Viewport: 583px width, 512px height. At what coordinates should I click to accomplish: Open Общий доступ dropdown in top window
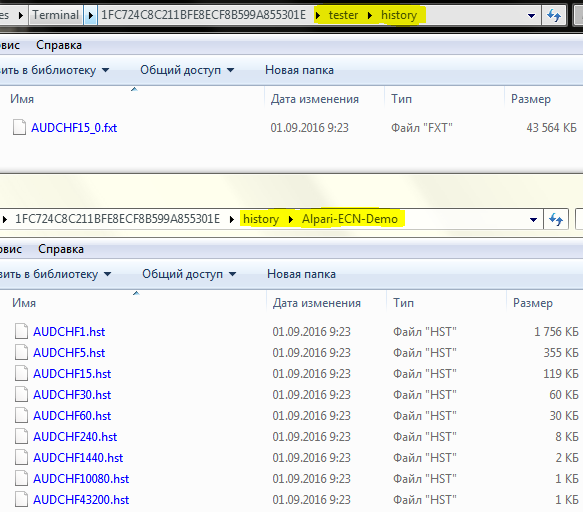click(187, 70)
